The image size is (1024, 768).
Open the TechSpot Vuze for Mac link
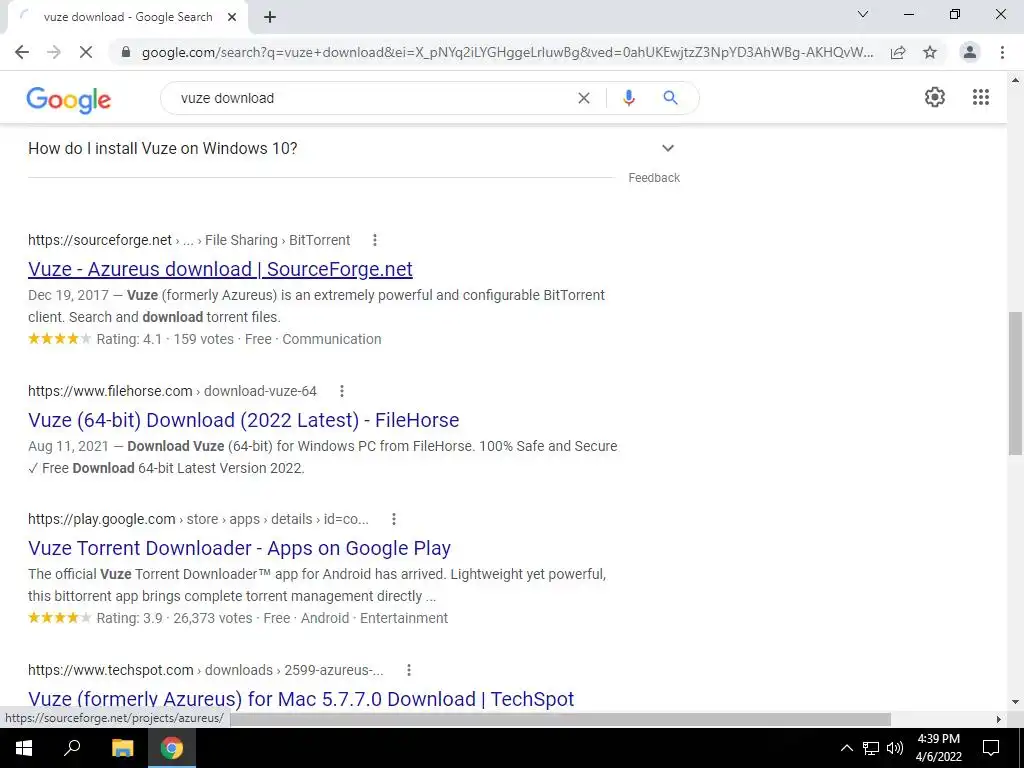coord(301,699)
